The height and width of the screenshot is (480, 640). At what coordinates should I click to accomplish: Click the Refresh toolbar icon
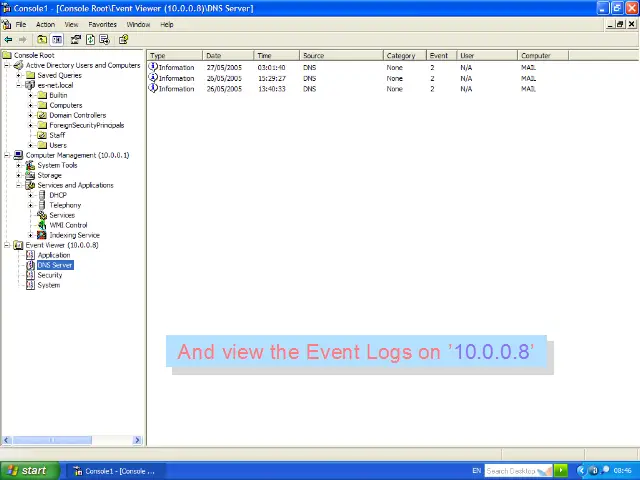pyautogui.click(x=90, y=40)
